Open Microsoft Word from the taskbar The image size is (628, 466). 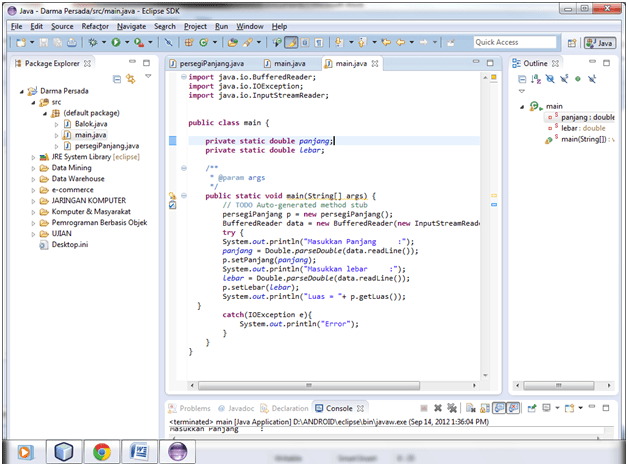click(x=139, y=450)
